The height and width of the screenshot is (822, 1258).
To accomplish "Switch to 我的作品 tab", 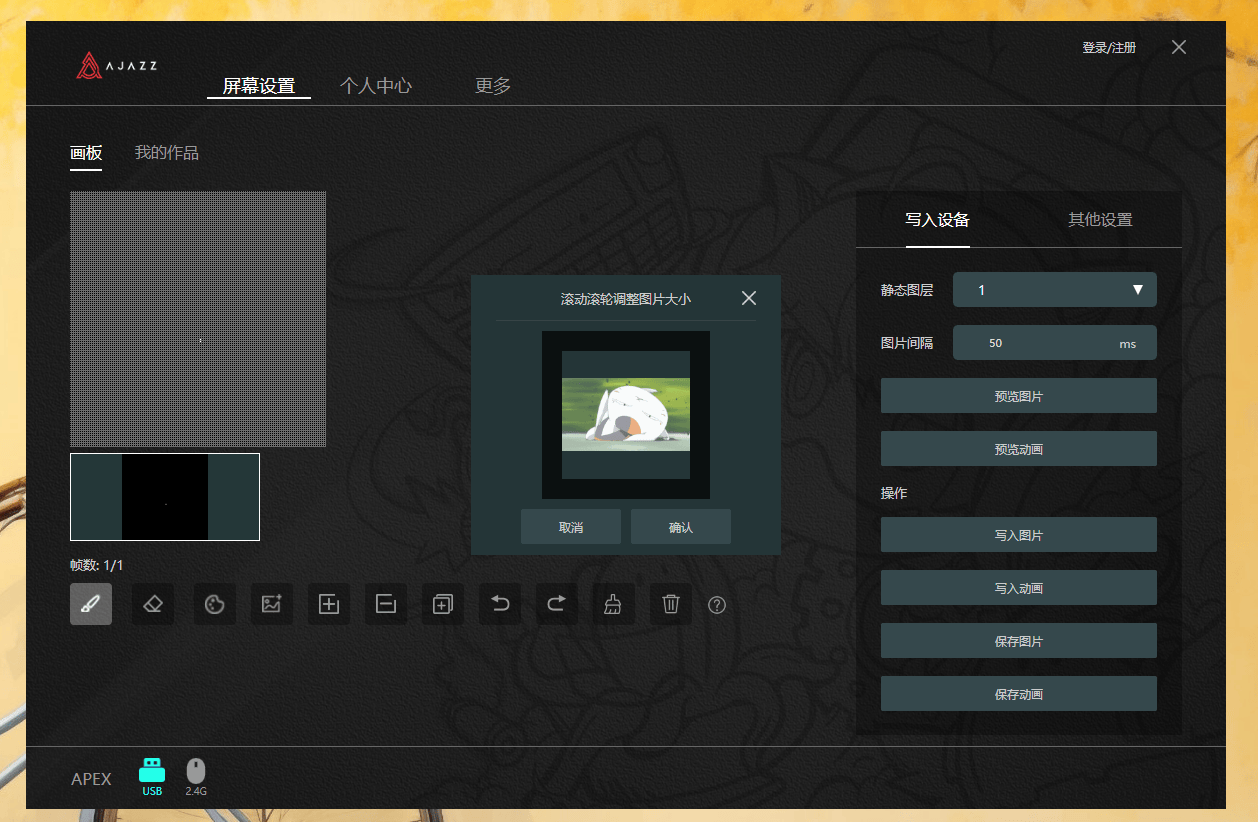I will [x=167, y=153].
